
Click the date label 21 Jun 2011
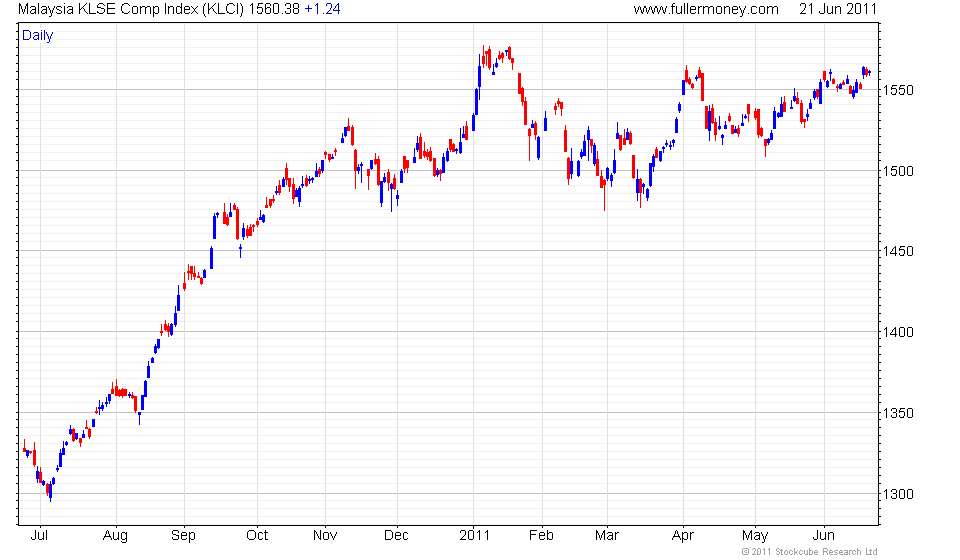[838, 9]
